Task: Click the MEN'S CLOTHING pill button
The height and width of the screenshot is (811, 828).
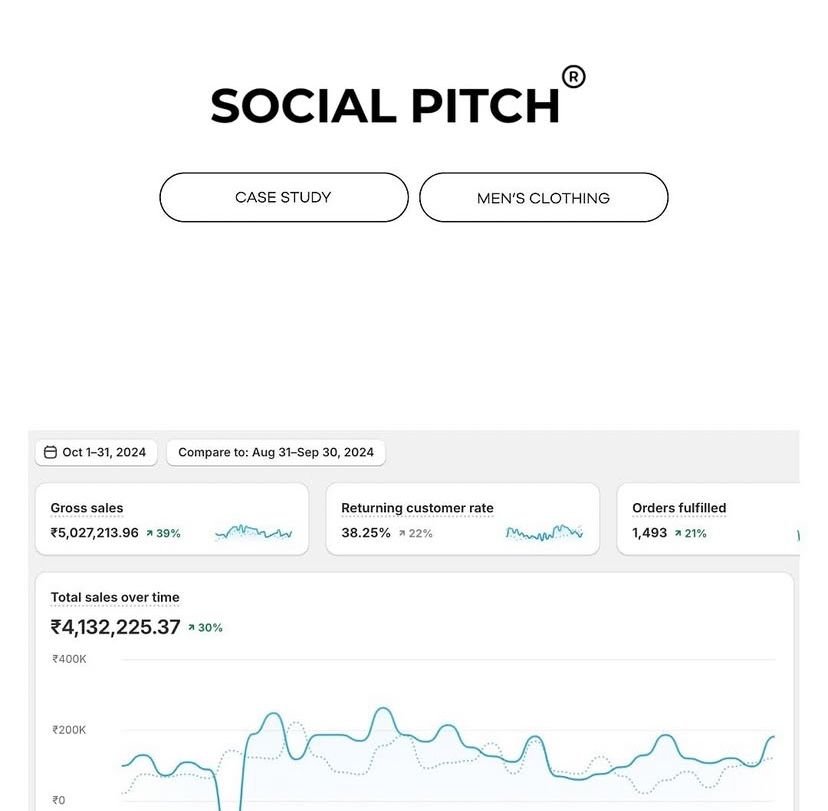Action: tap(543, 198)
